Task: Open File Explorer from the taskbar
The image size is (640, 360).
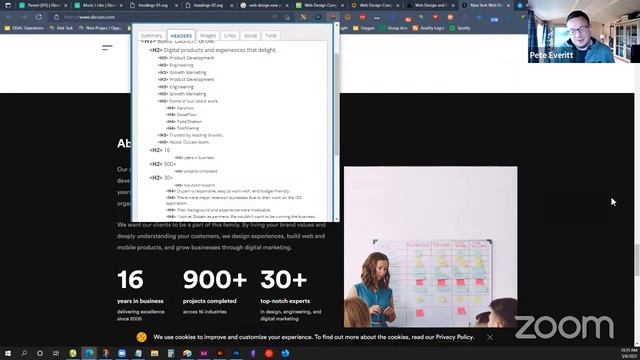Action: [x=154, y=353]
